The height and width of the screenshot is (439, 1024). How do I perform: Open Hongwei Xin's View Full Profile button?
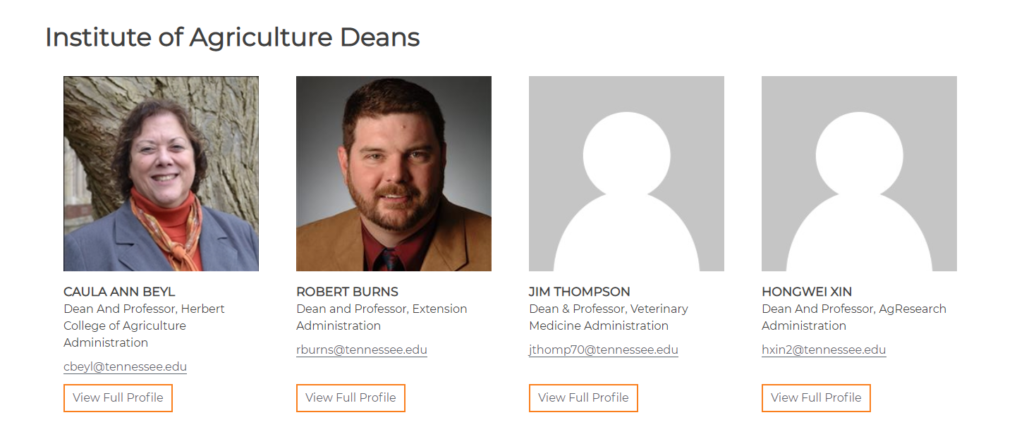816,398
